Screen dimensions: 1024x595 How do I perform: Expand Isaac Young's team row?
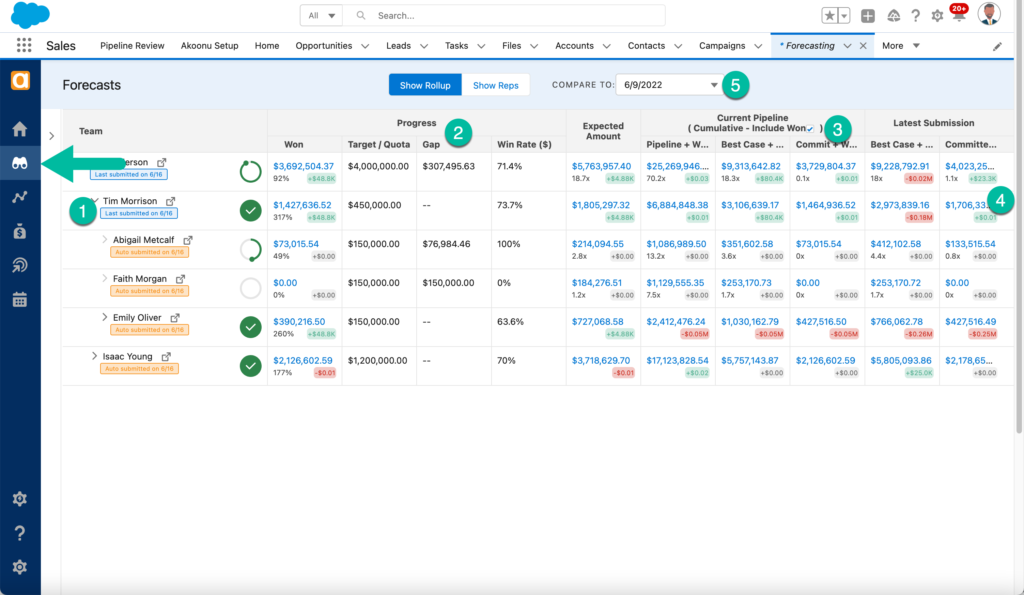point(94,356)
